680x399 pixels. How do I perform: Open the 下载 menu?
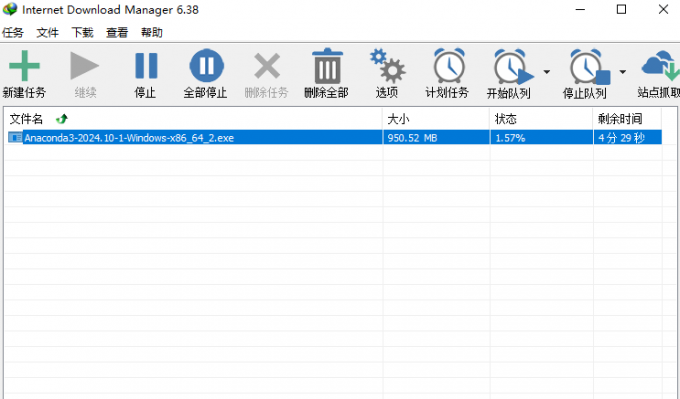pos(82,33)
